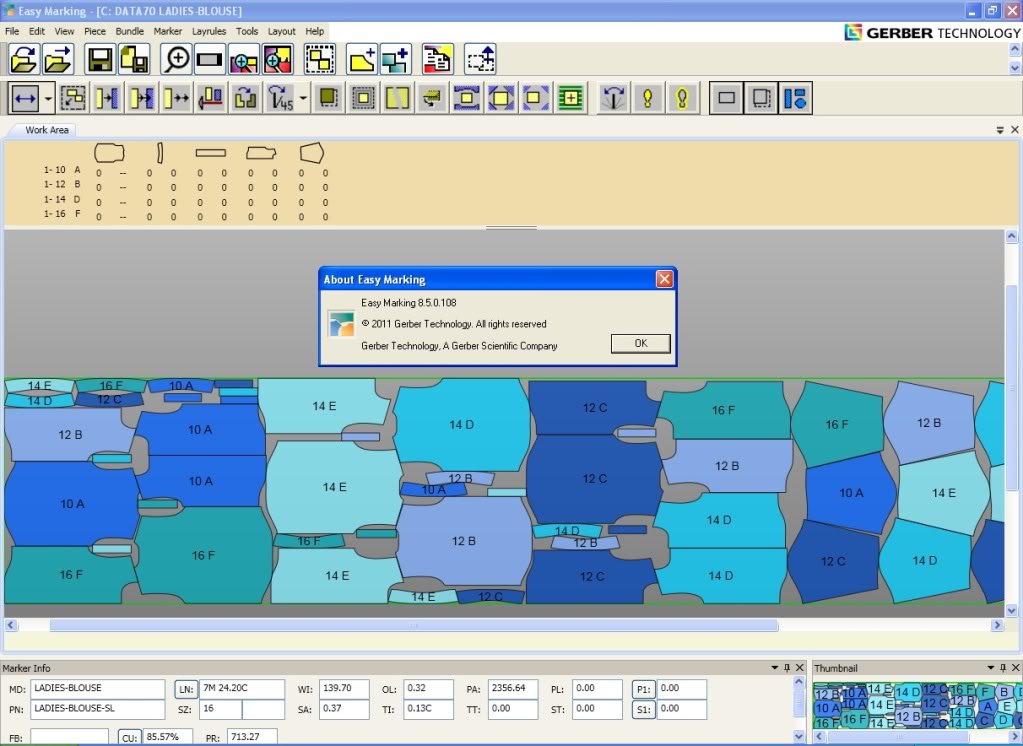Select the large 16 F piece at bottom

point(204,556)
